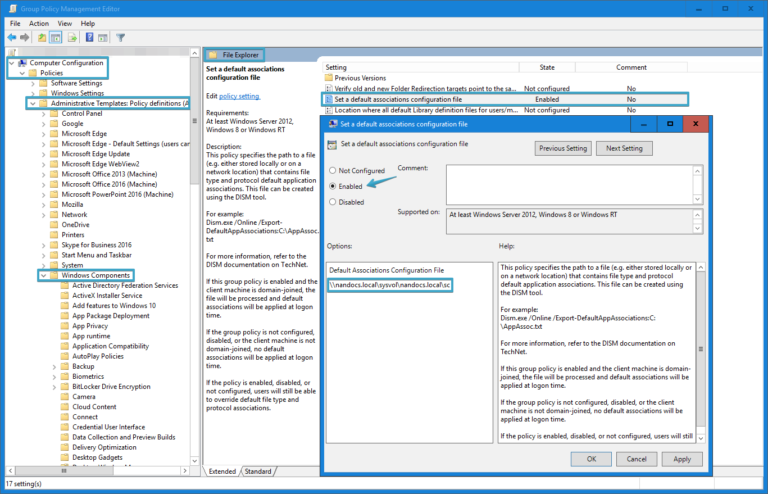The height and width of the screenshot is (494, 768).
Task: Collapse the Windows Components tree node
Action: 42,275
